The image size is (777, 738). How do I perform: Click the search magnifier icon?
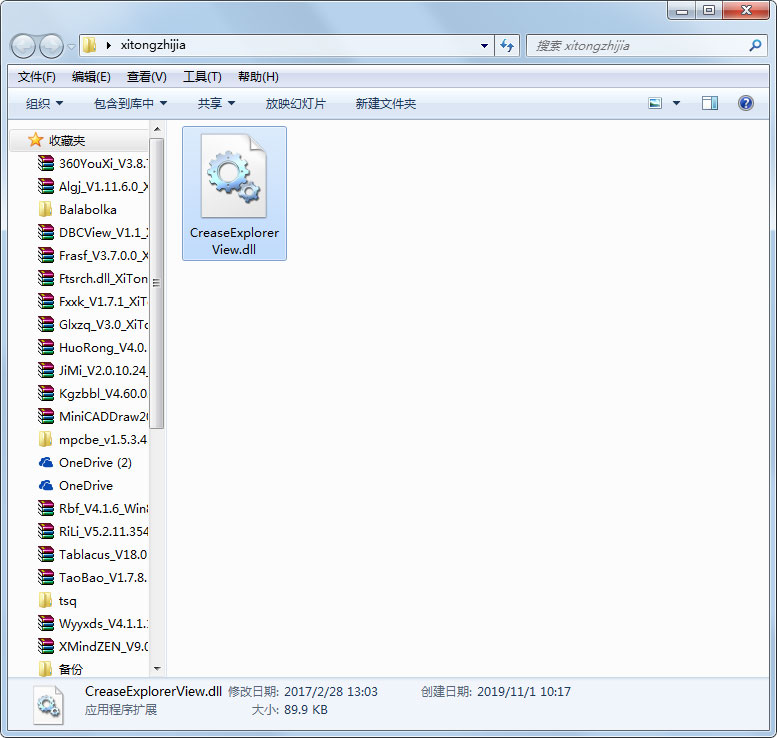pyautogui.click(x=755, y=46)
